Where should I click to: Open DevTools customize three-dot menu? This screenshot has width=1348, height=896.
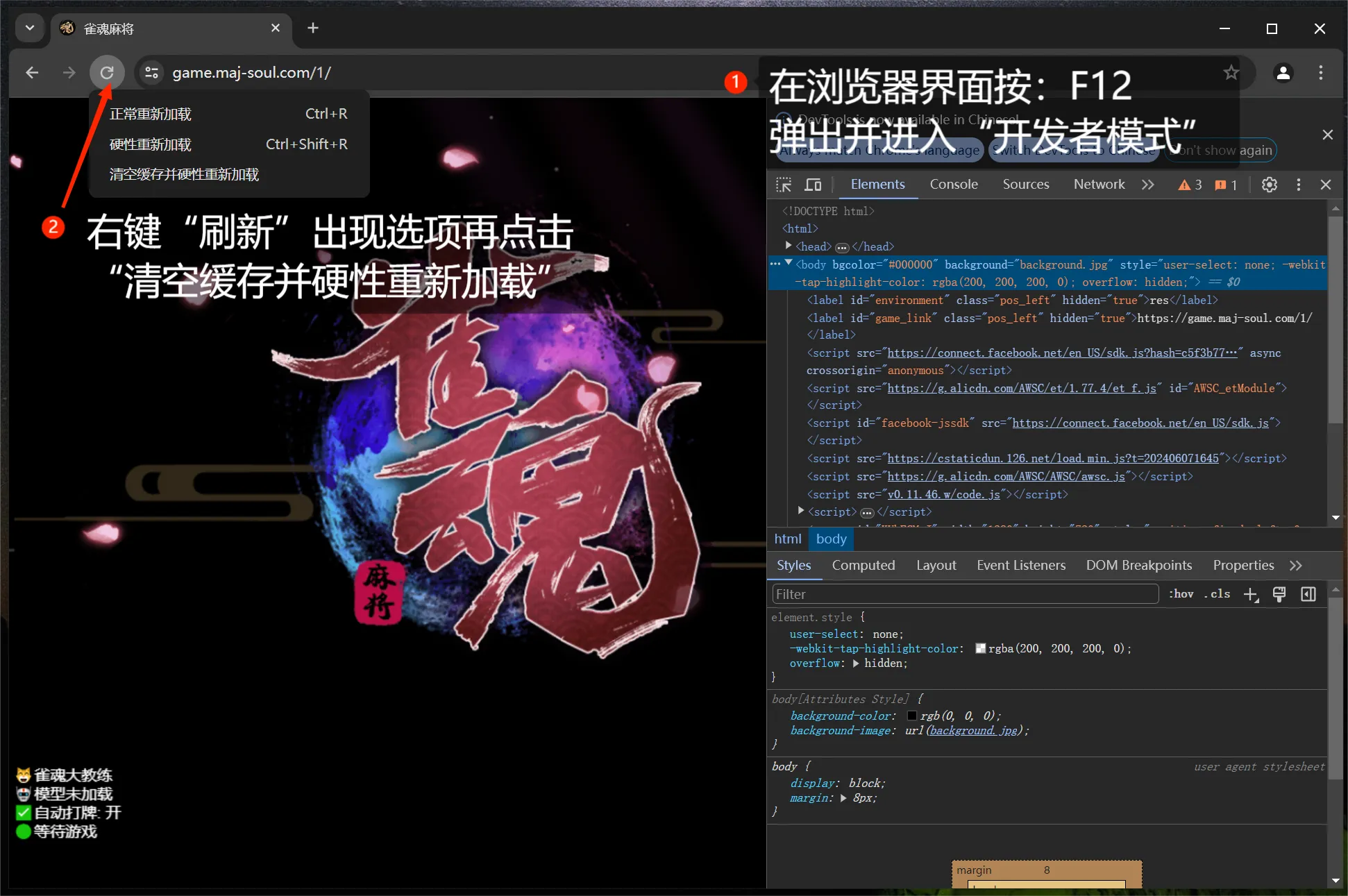[x=1299, y=185]
